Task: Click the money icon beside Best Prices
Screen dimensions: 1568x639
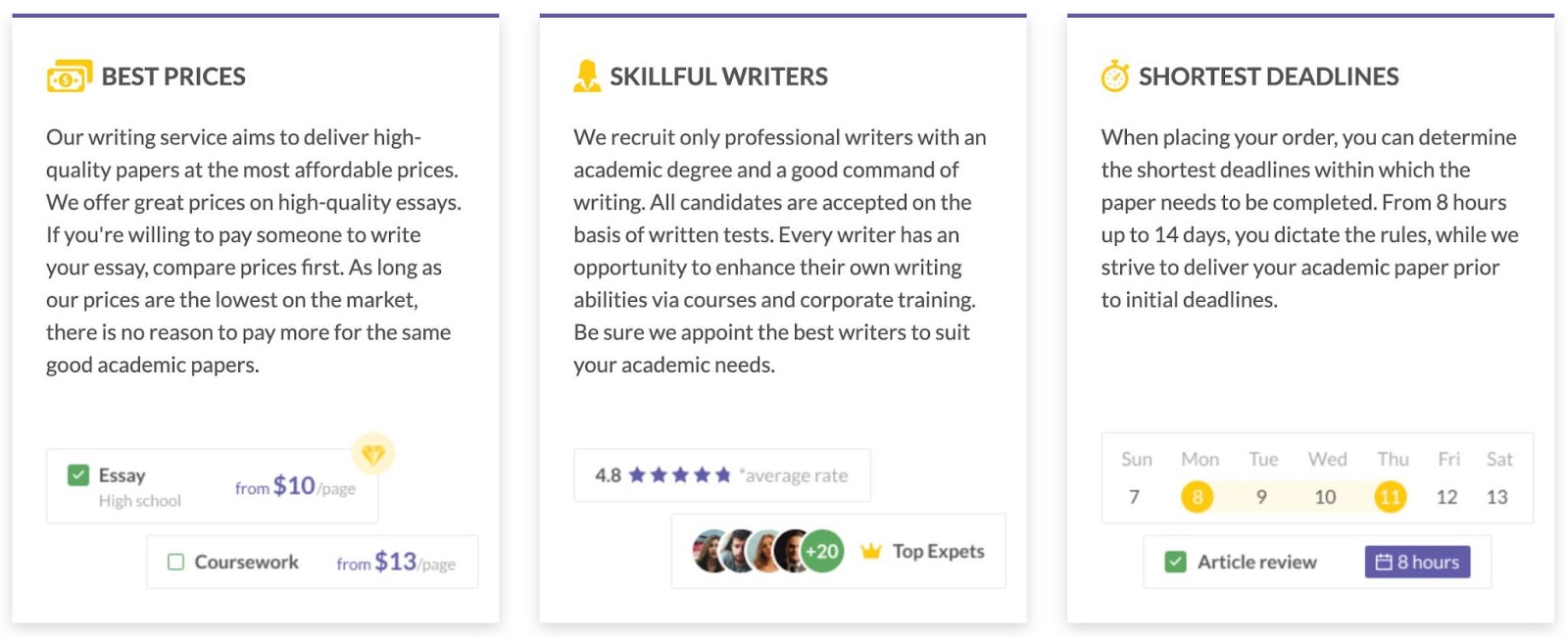Action: (x=69, y=76)
